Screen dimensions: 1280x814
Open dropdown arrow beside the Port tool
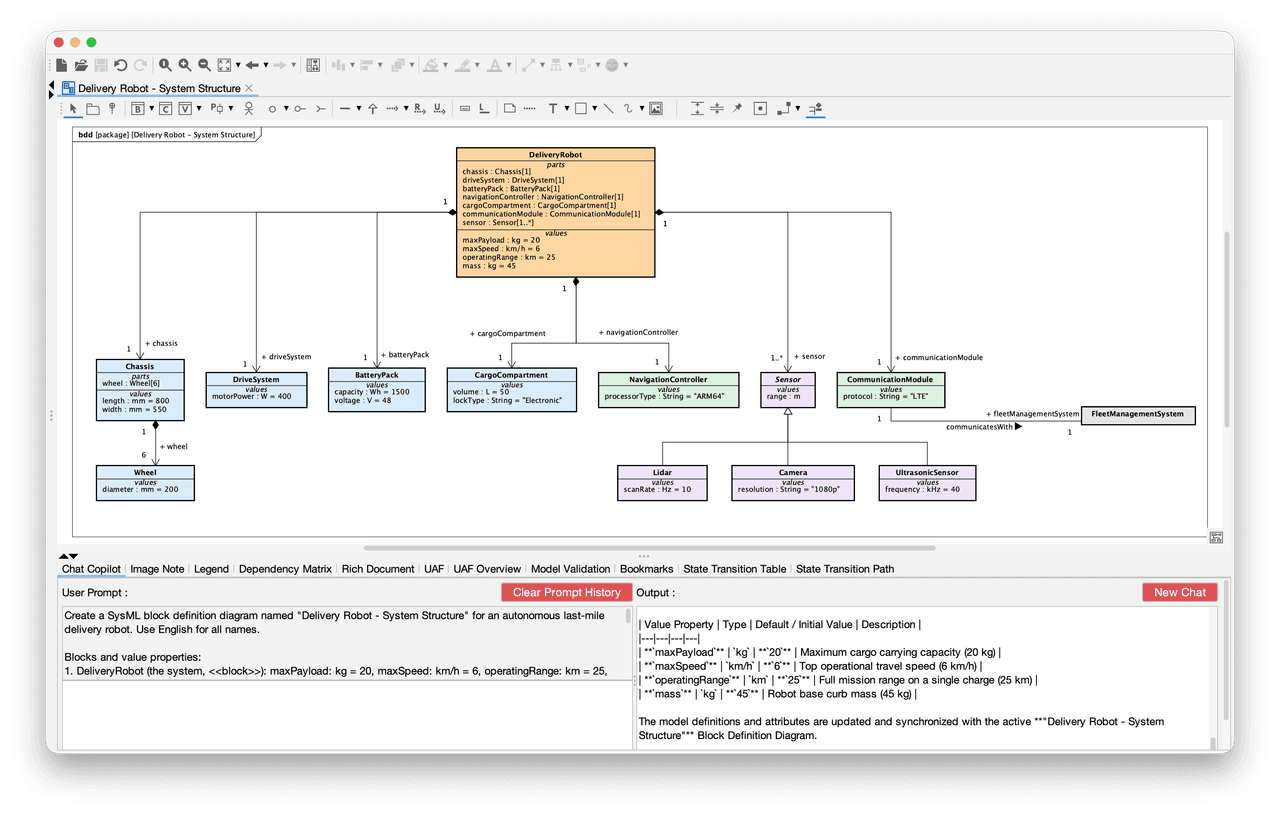tap(230, 108)
